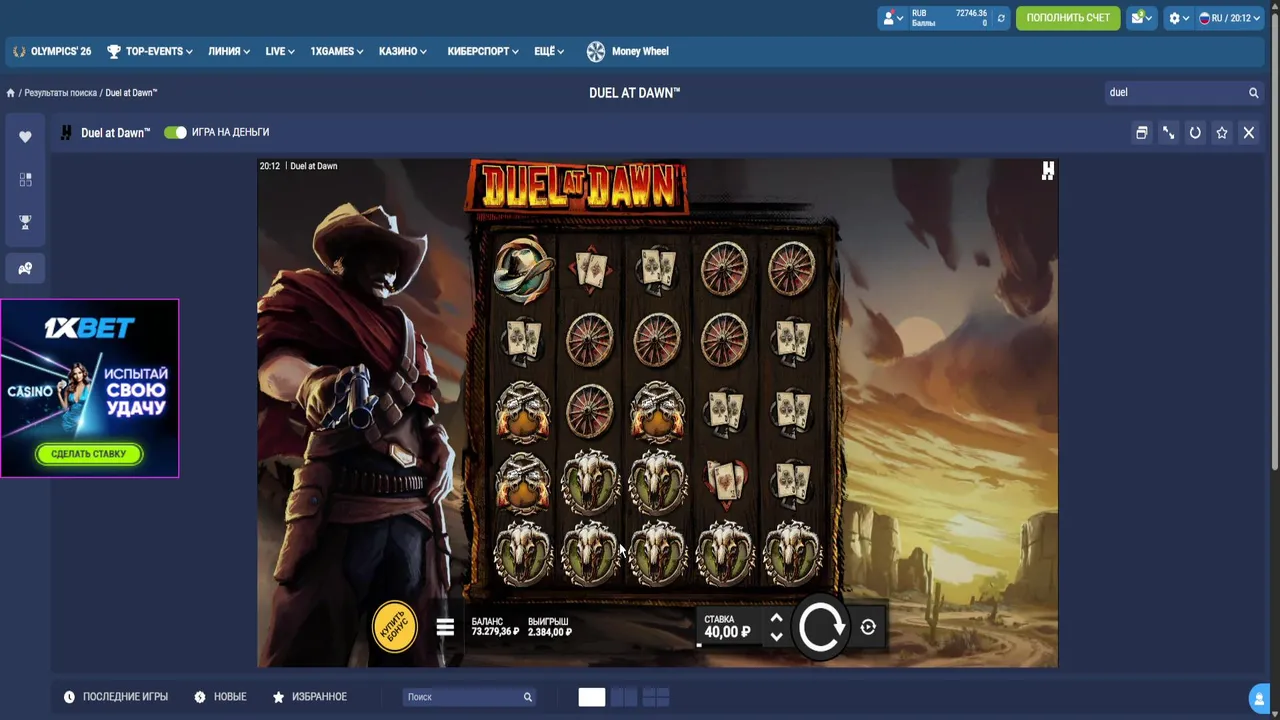1280x720 pixels.
Task: Click the magnifier icon in the top search
Action: click(x=1253, y=92)
